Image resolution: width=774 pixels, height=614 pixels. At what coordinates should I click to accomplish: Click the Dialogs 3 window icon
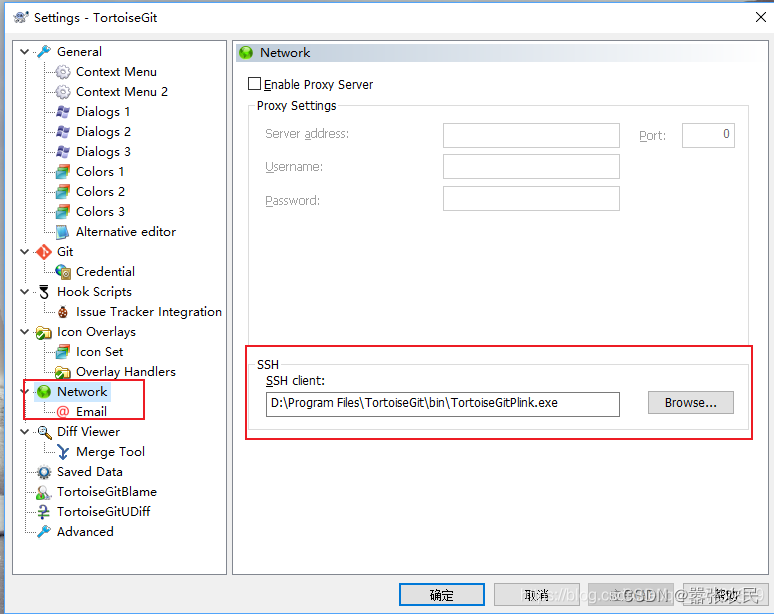63,152
